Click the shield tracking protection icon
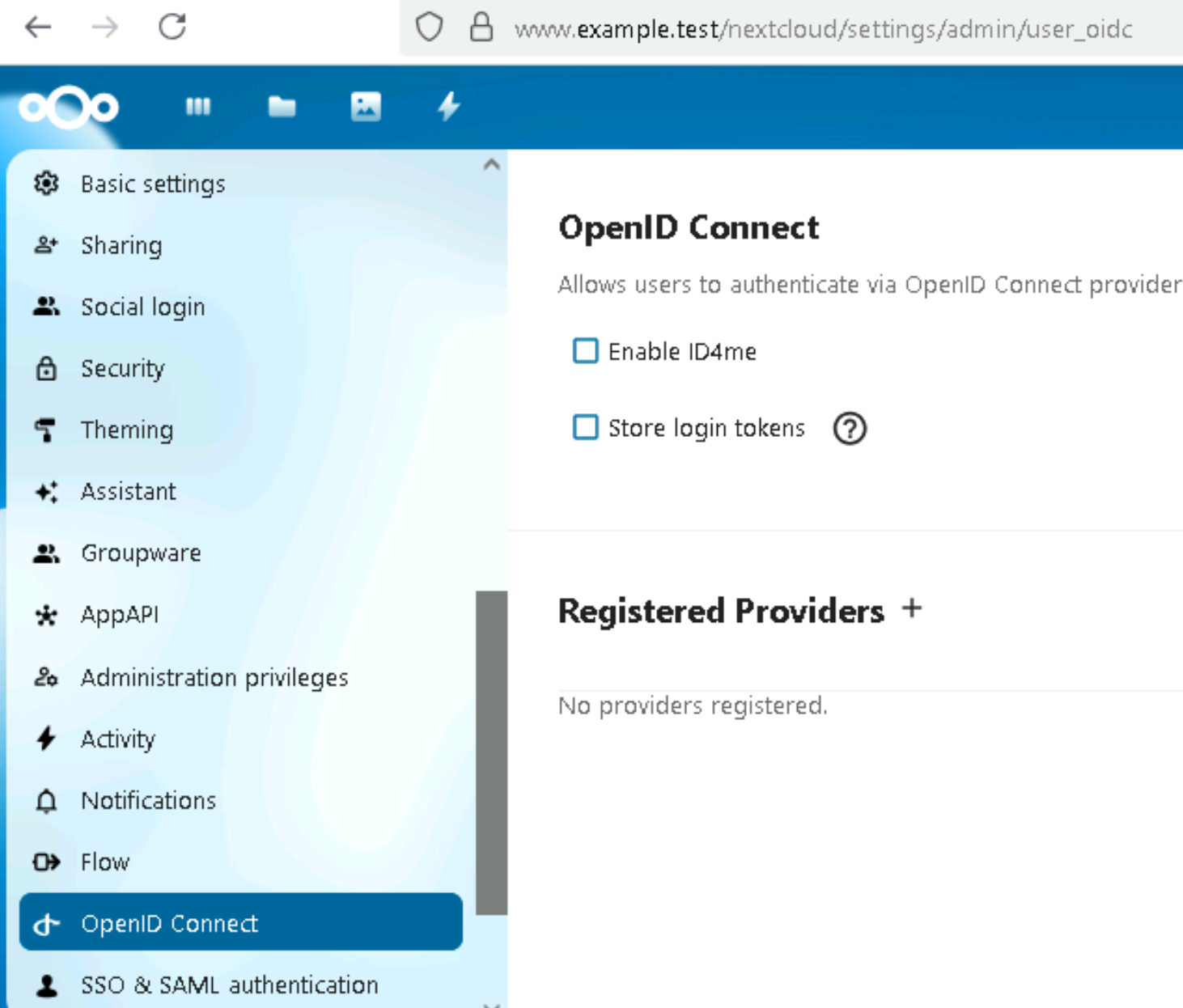The width and height of the screenshot is (1183, 1008). click(429, 28)
